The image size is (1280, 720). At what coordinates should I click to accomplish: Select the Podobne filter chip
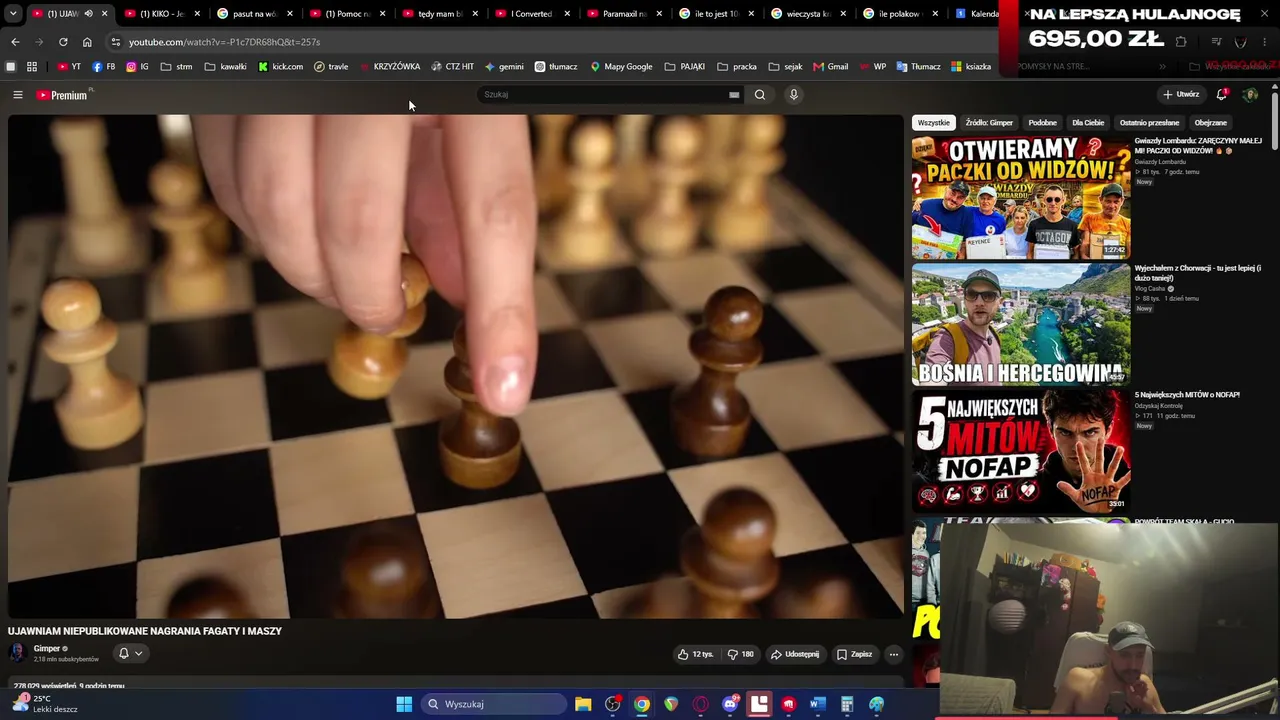tap(1043, 123)
